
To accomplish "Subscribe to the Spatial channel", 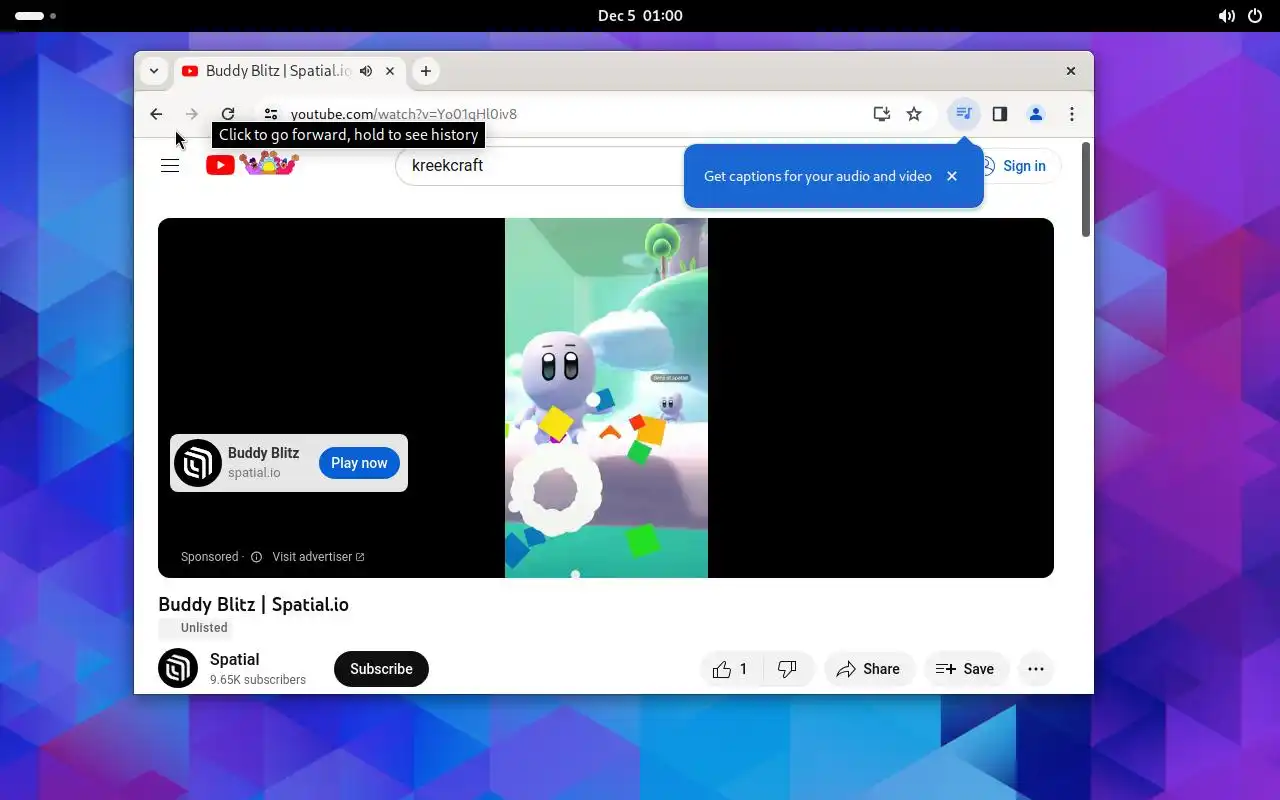I will 381,669.
